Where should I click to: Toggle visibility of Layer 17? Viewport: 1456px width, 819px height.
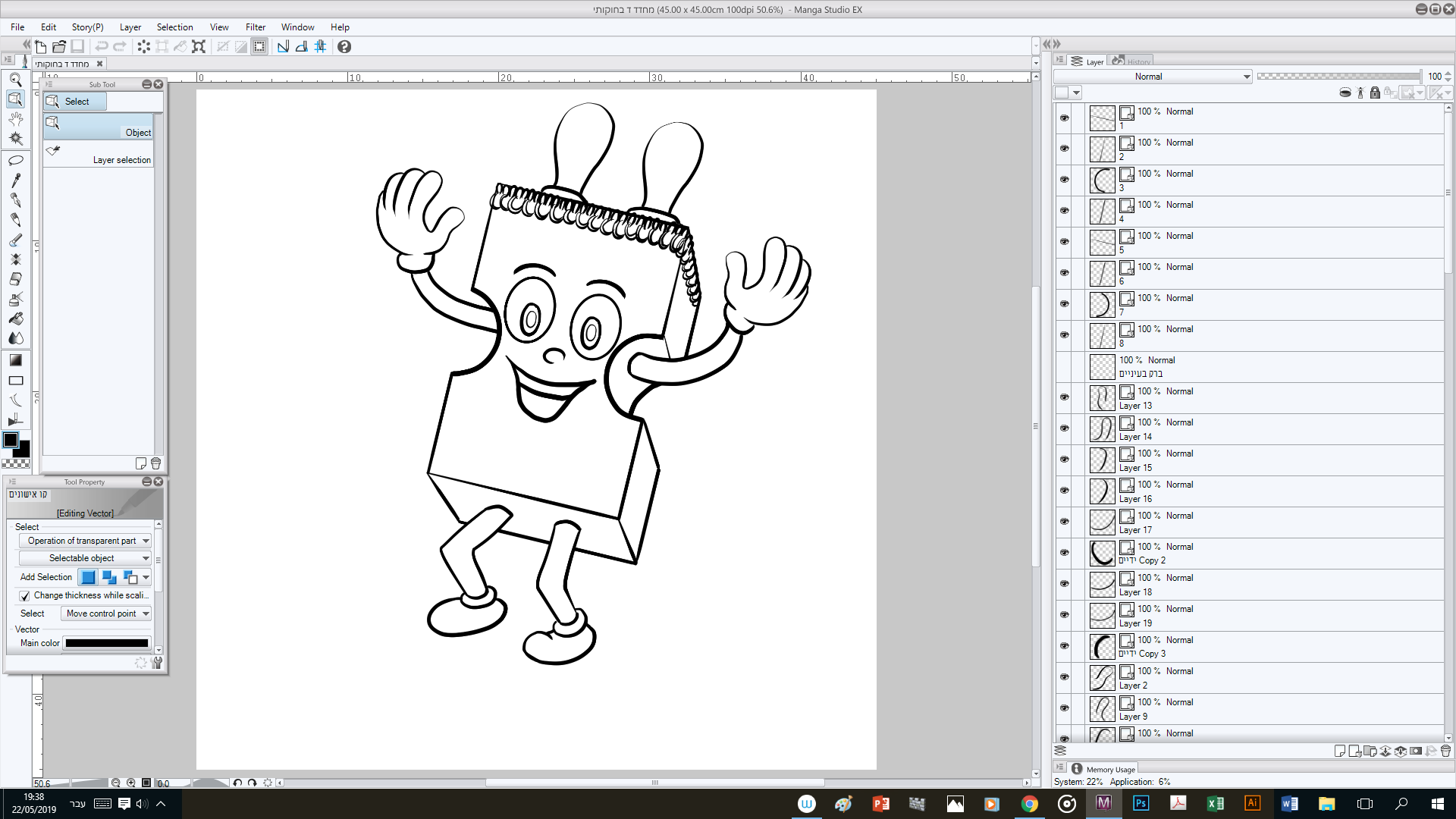(x=1064, y=522)
